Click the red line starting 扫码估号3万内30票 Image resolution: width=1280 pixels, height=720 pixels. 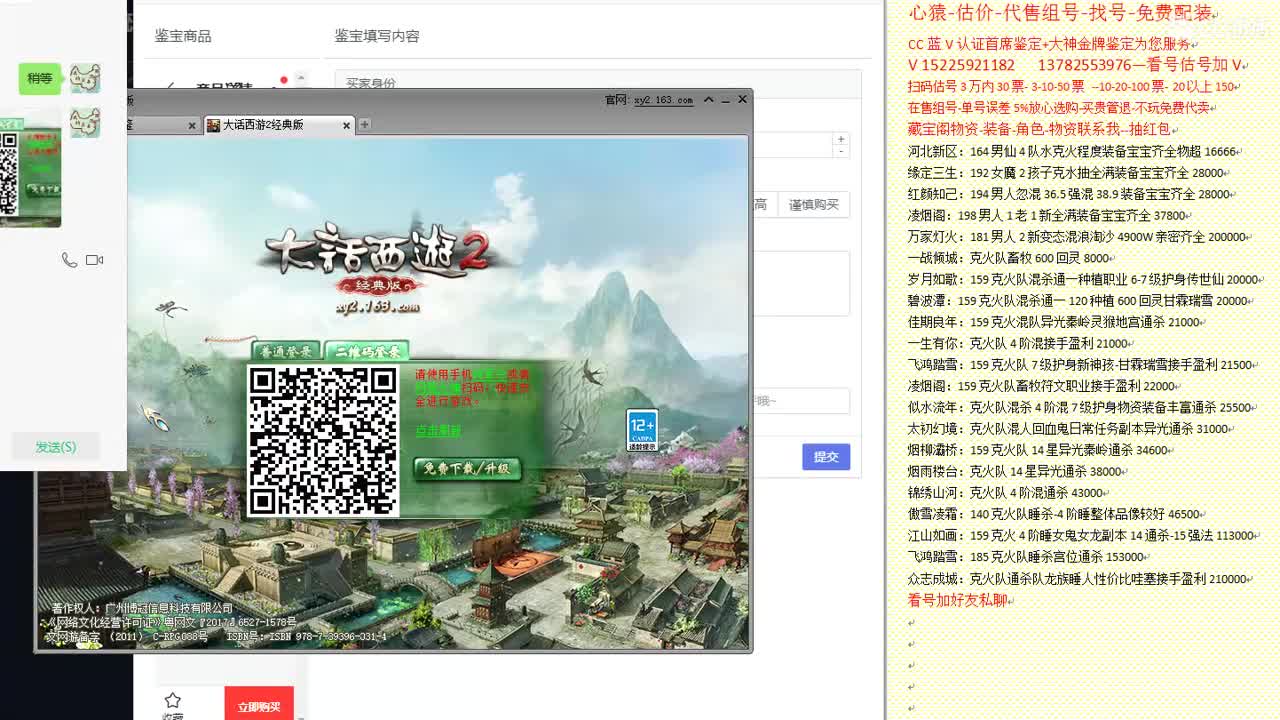click(x=1074, y=87)
